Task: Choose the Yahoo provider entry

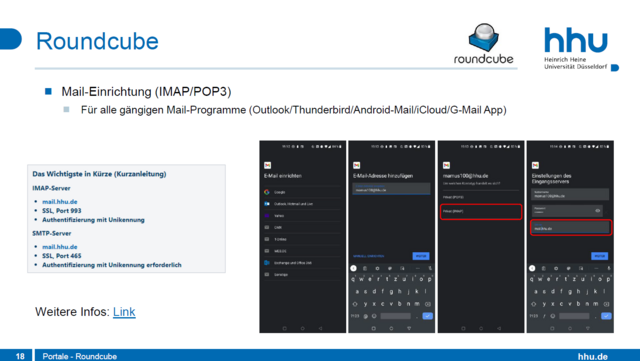Action: point(302,215)
